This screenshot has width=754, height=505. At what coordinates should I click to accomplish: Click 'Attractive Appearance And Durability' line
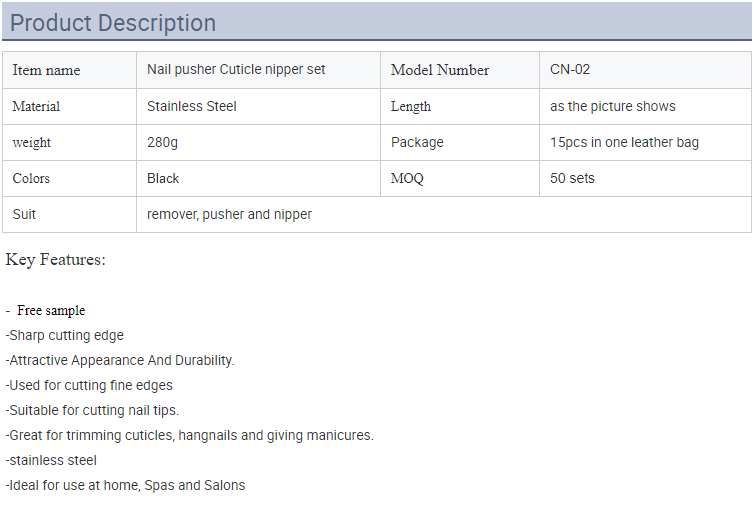pos(120,360)
